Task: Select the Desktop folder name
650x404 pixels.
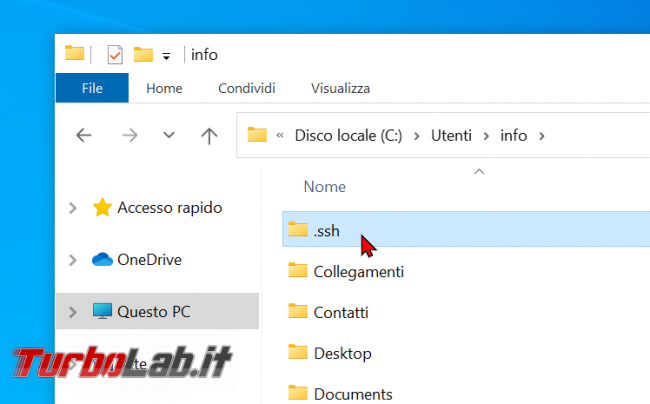Action: [x=342, y=353]
